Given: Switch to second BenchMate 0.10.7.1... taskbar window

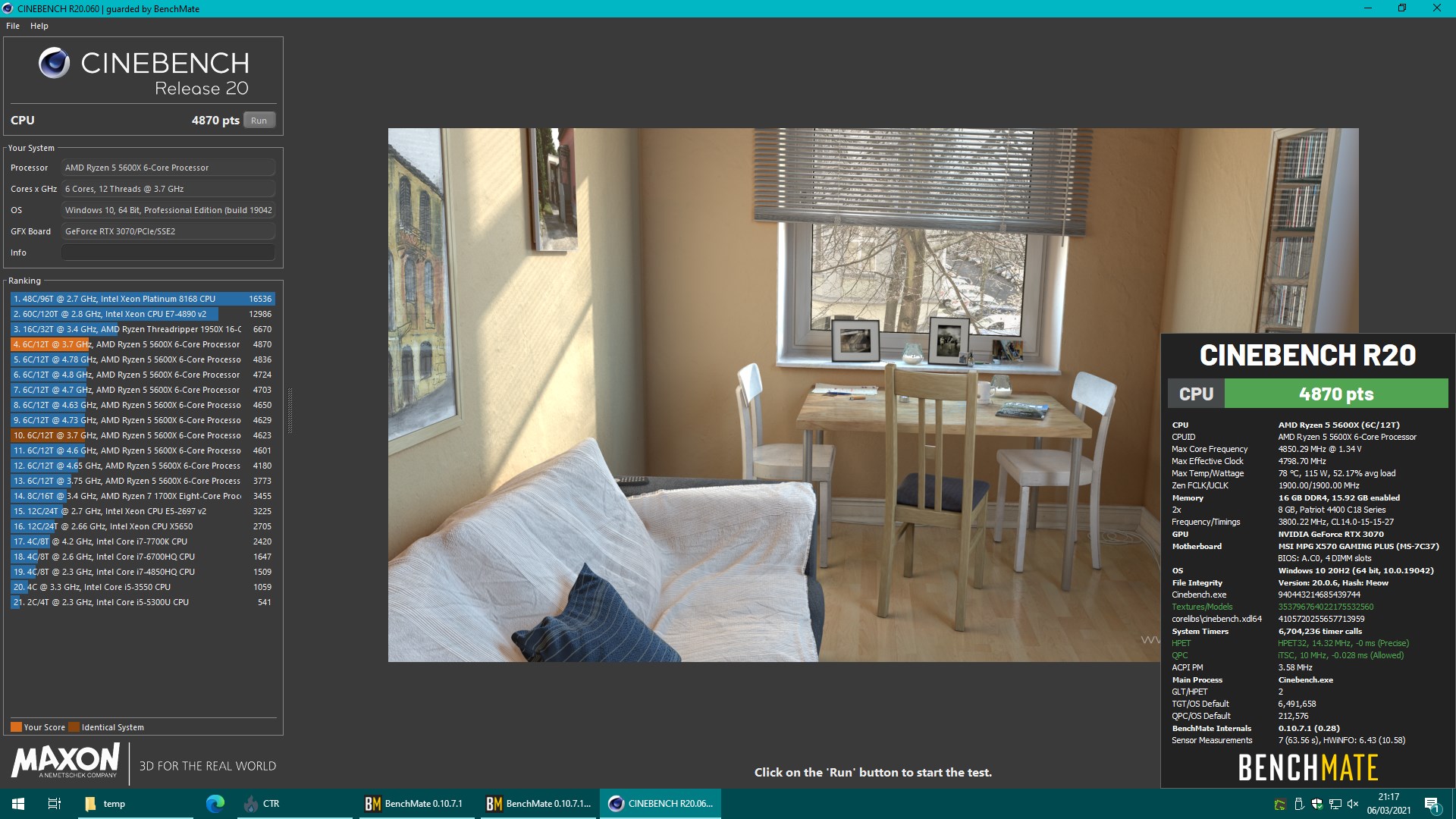Looking at the screenshot, I should [538, 804].
